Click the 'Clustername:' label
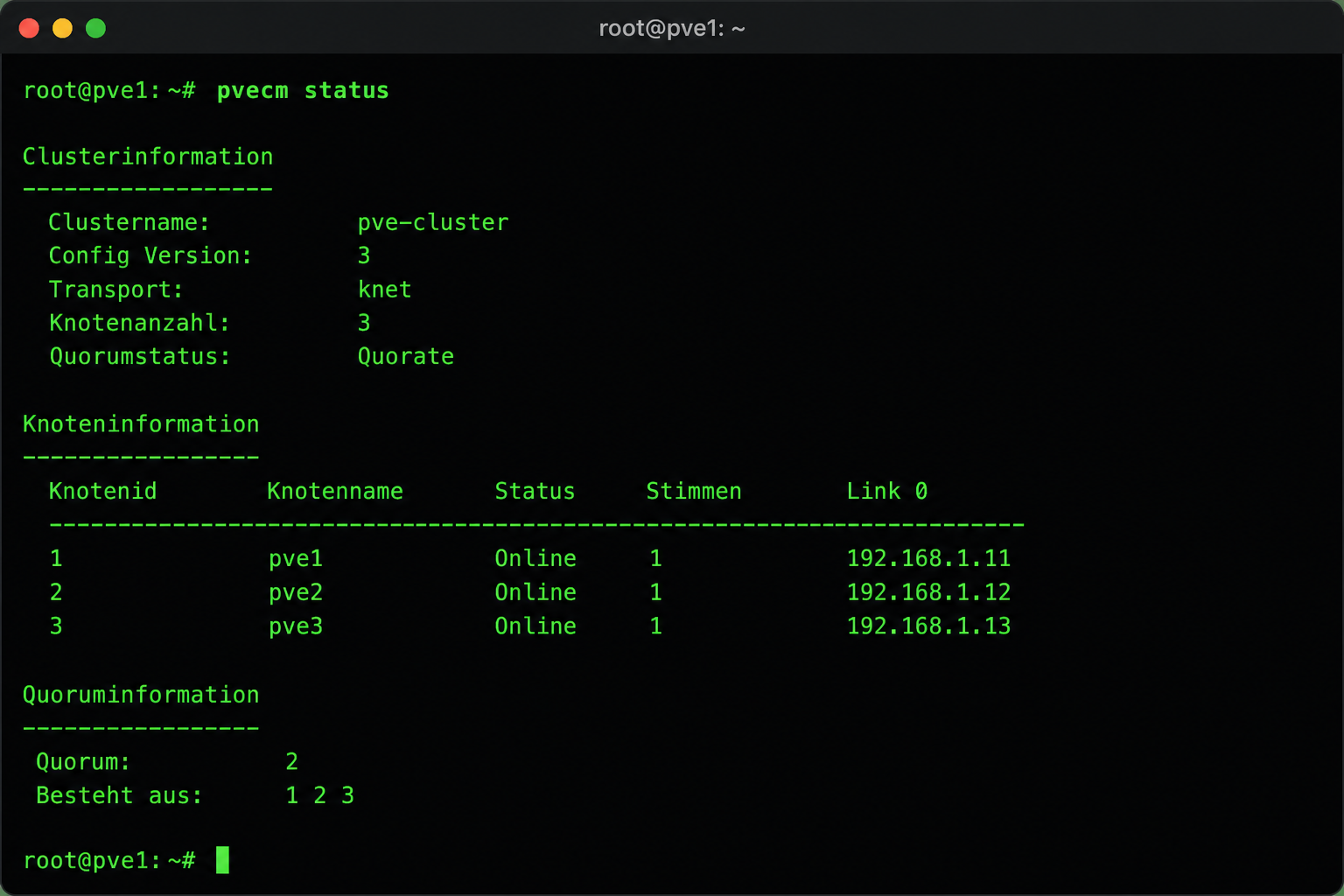 (x=129, y=223)
